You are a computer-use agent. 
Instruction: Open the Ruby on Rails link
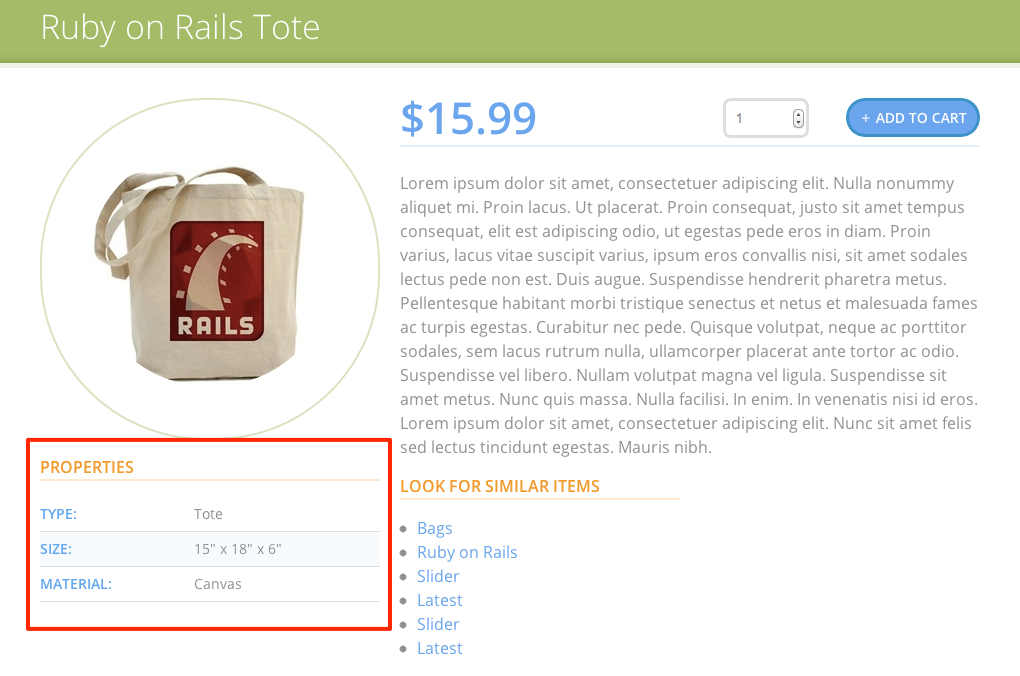(467, 552)
